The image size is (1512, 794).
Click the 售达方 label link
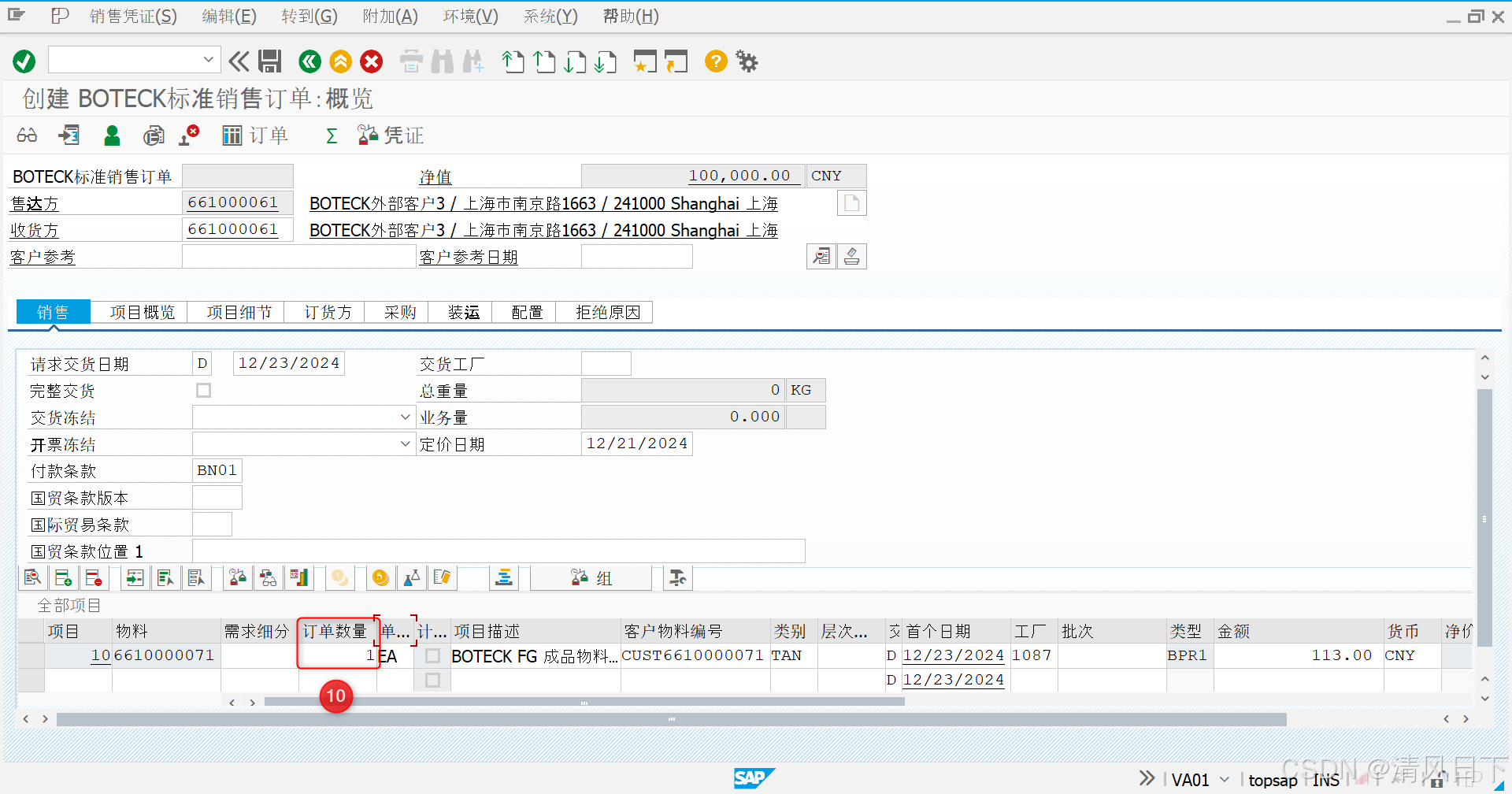pos(35,203)
